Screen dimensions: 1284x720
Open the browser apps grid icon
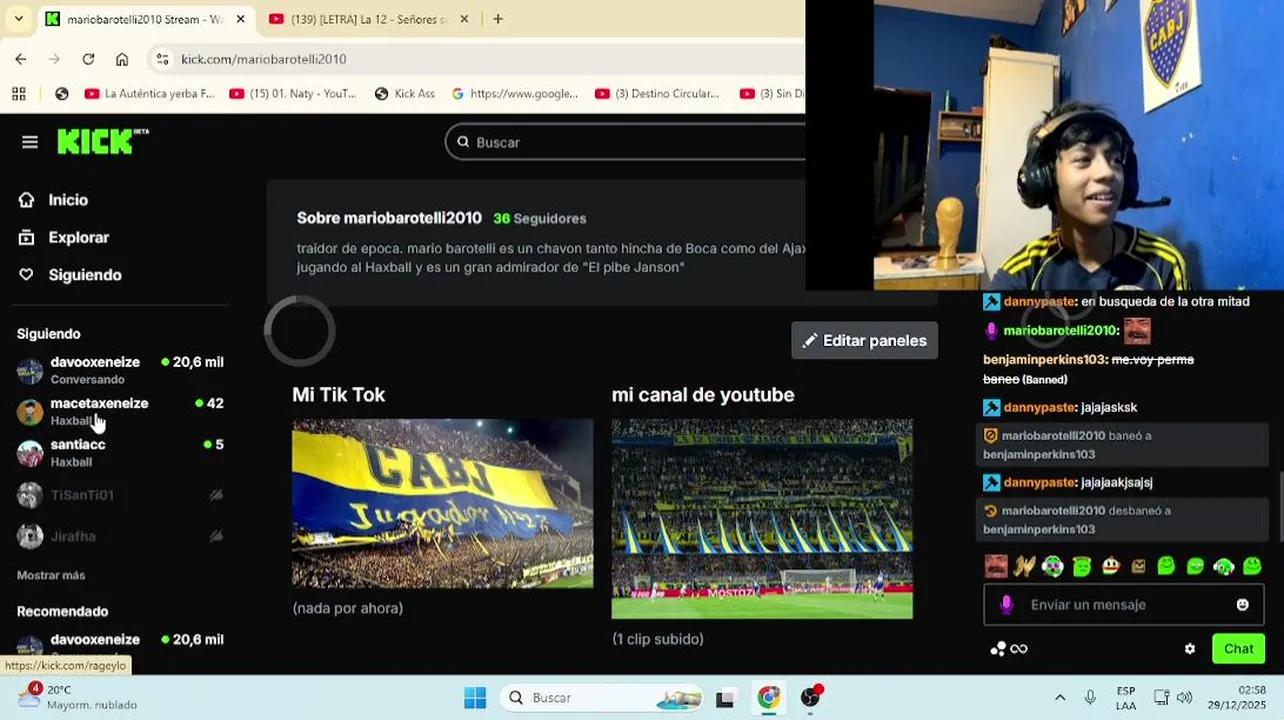click(x=18, y=93)
